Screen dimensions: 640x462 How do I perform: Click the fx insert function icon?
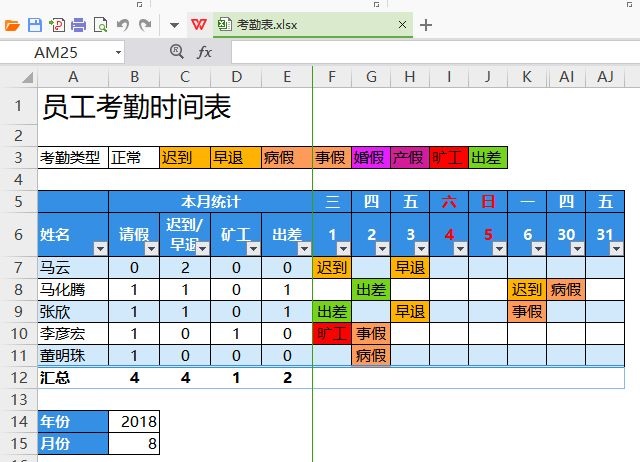204,52
